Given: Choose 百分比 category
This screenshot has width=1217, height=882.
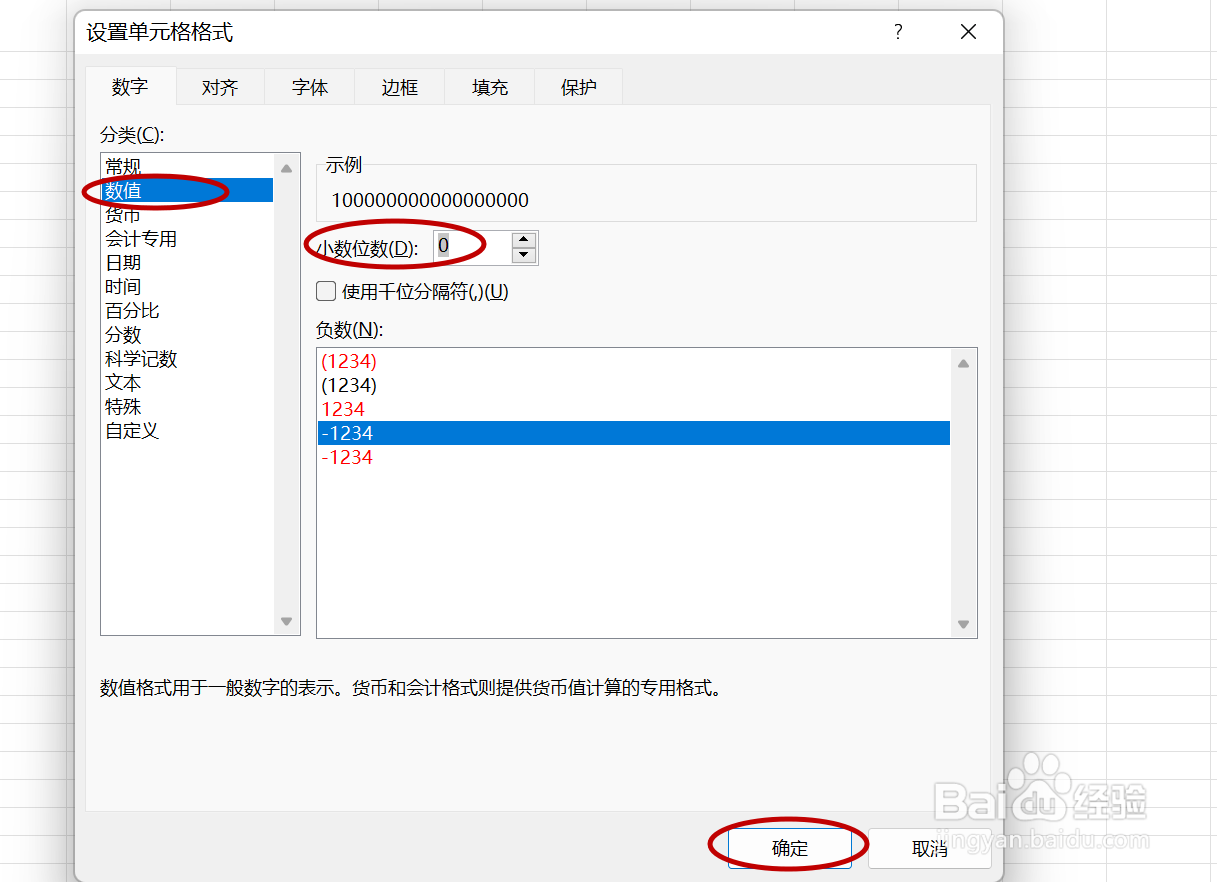Looking at the screenshot, I should pos(187,310).
